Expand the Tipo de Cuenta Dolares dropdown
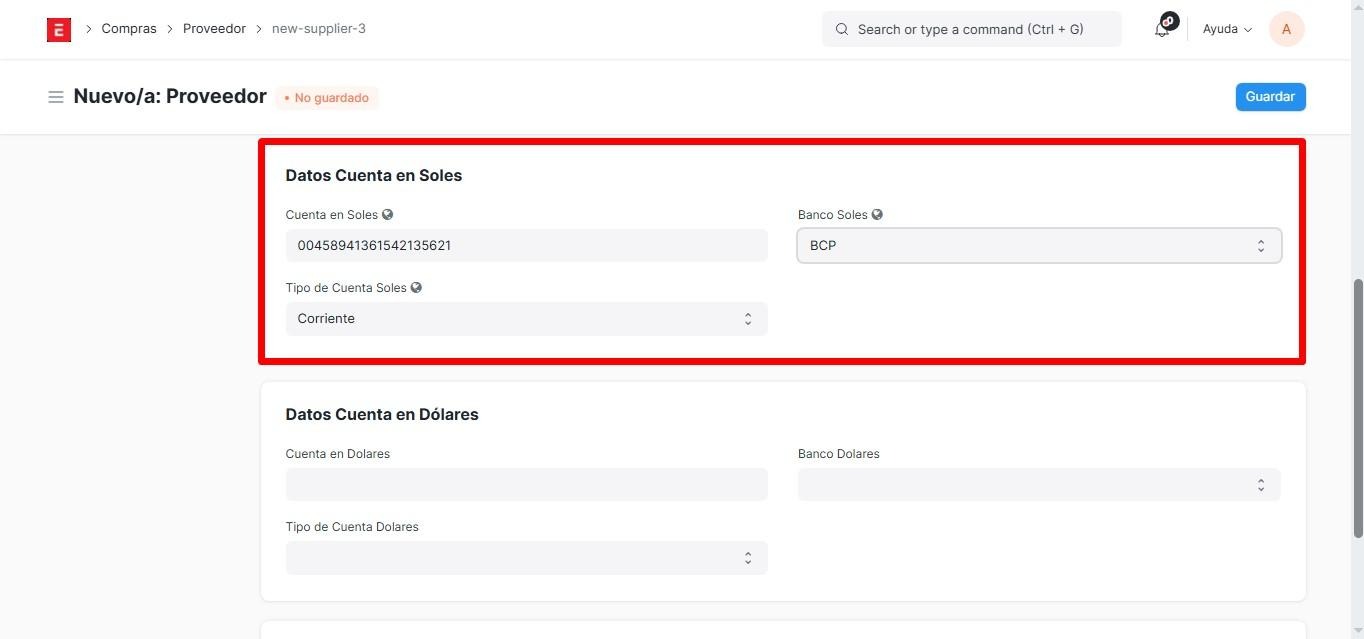 (526, 558)
